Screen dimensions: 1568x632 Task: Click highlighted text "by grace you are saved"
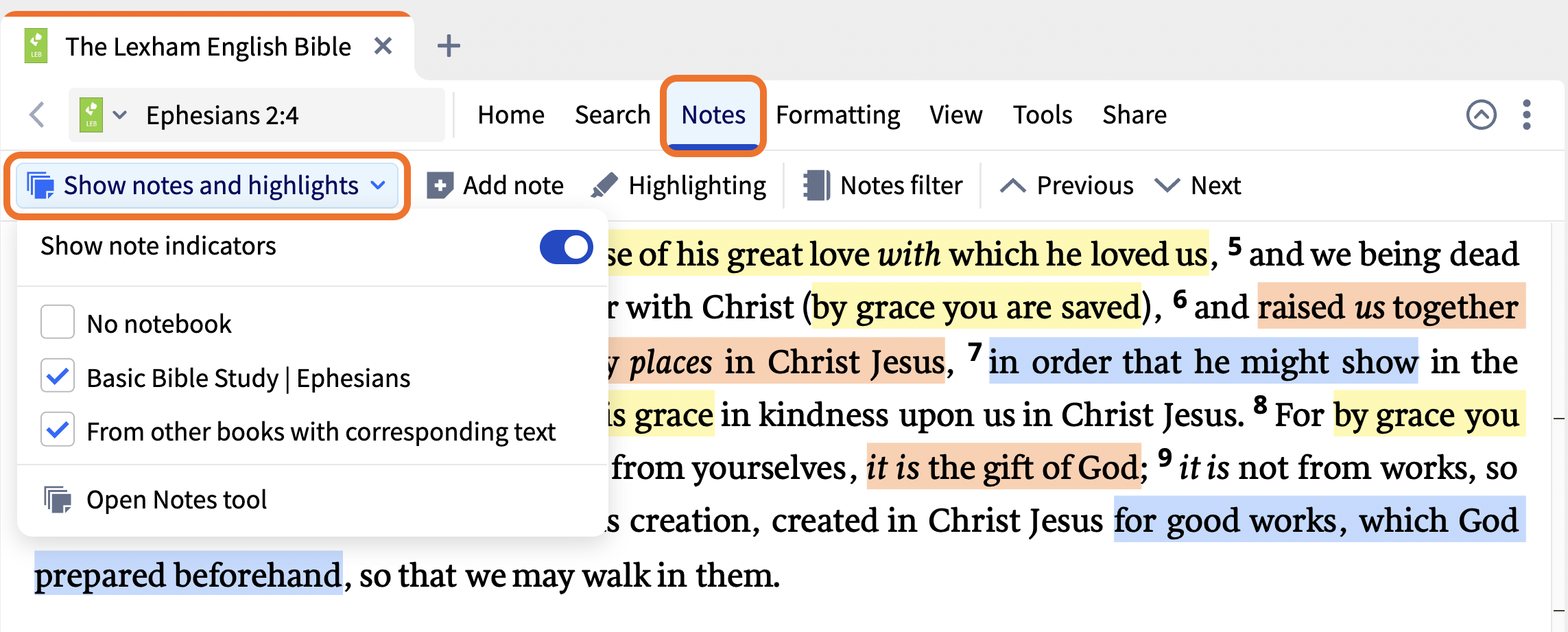coord(977,307)
